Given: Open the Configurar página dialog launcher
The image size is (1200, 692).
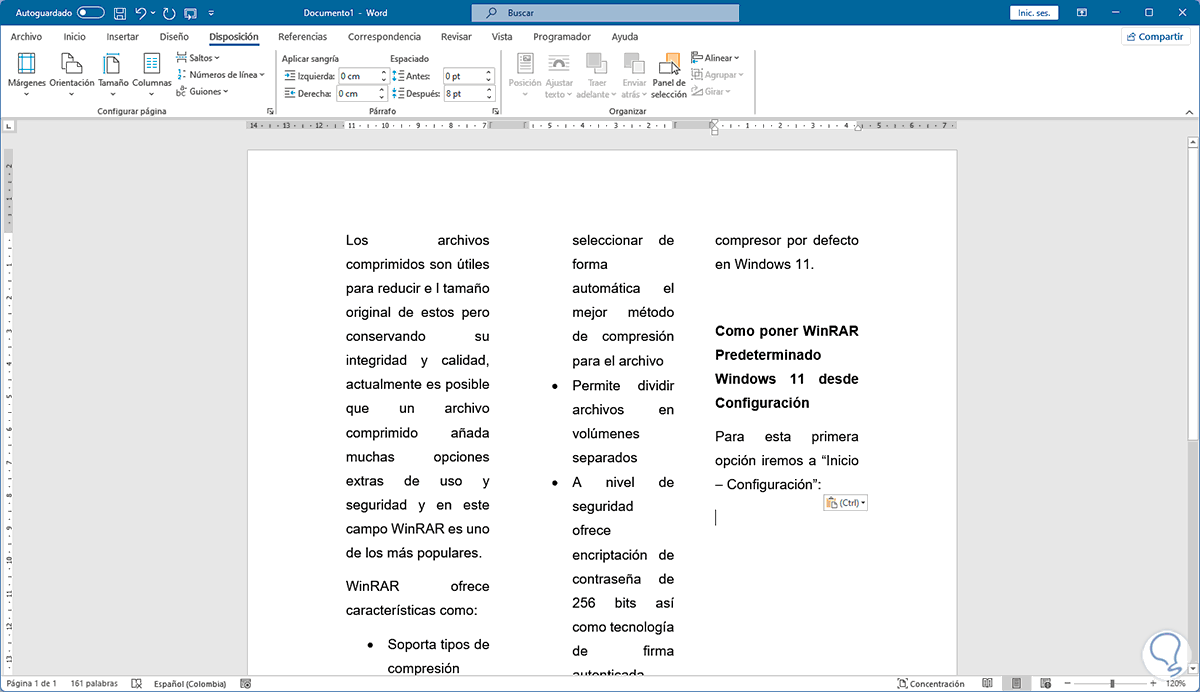Looking at the screenshot, I should (x=269, y=111).
